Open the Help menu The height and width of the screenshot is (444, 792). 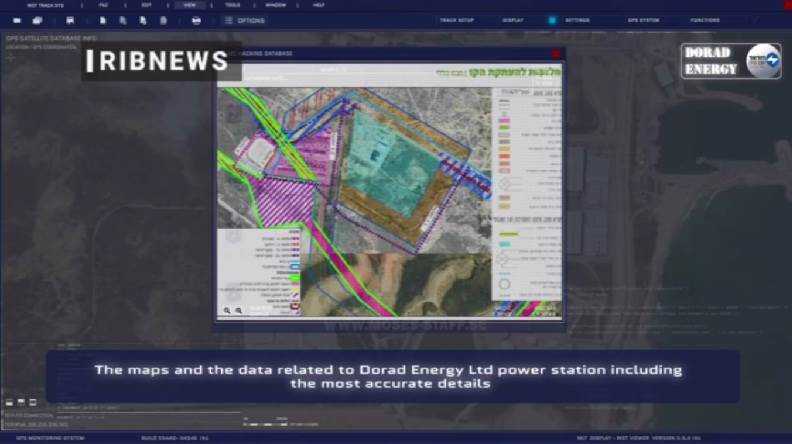pos(319,5)
